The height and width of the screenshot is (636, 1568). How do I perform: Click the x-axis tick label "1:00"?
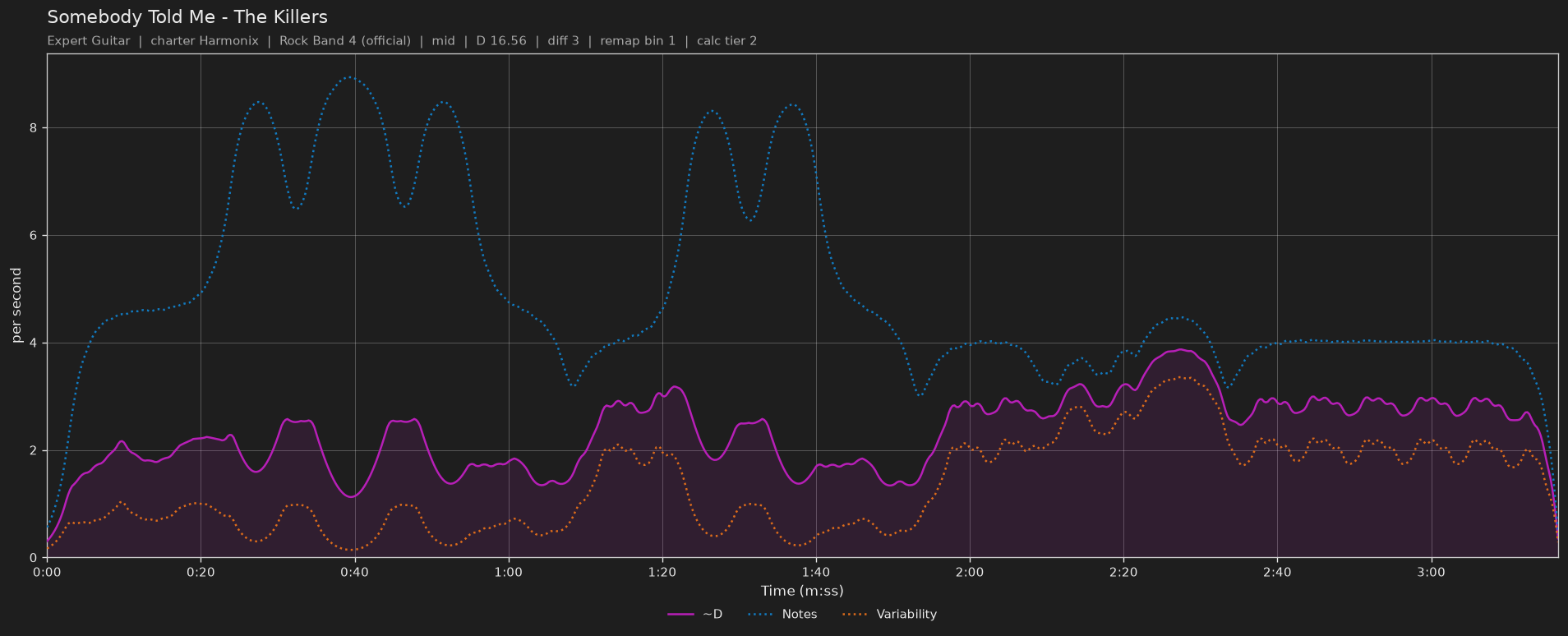(508, 572)
